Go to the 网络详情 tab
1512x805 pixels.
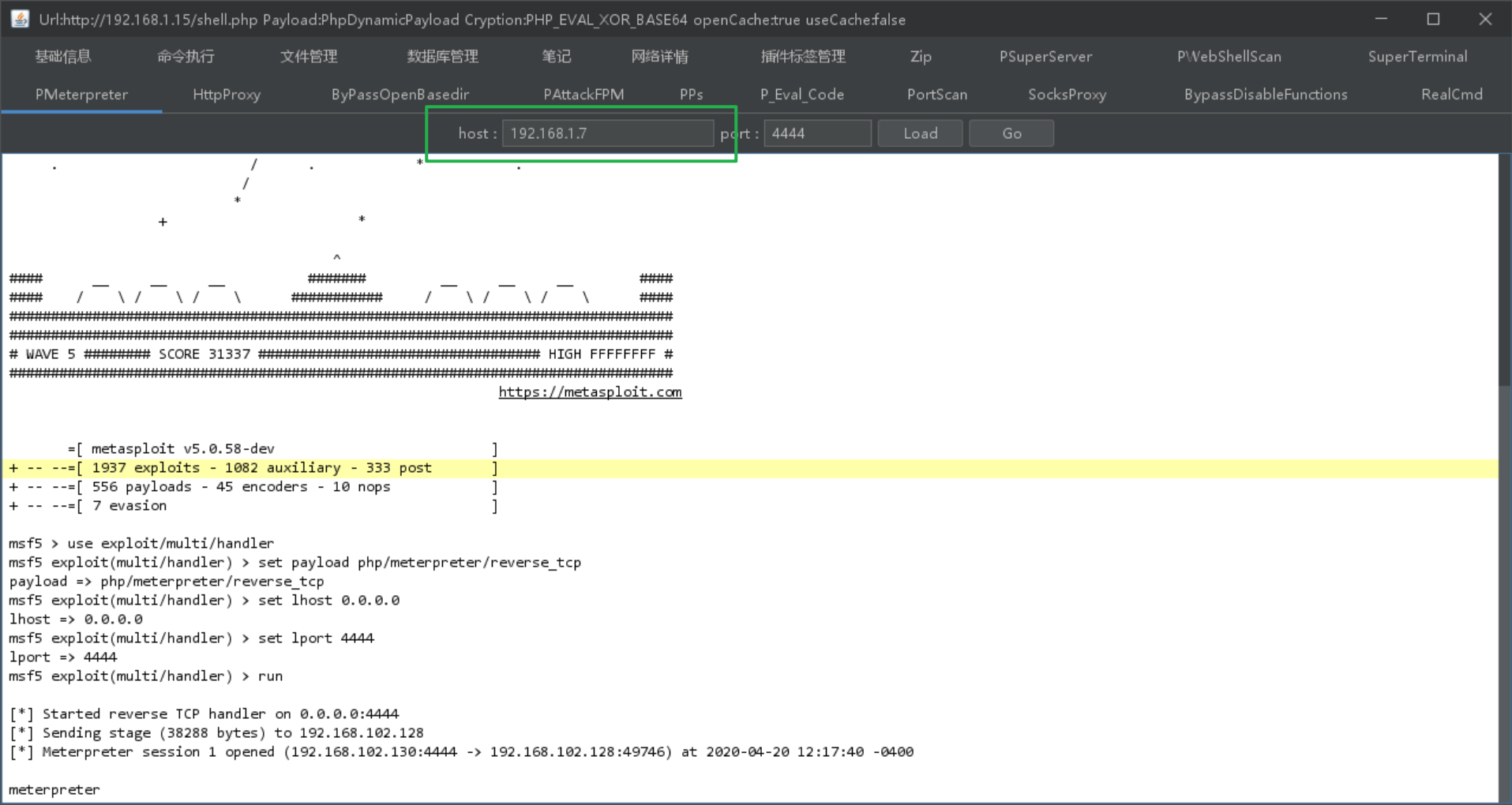(659, 56)
